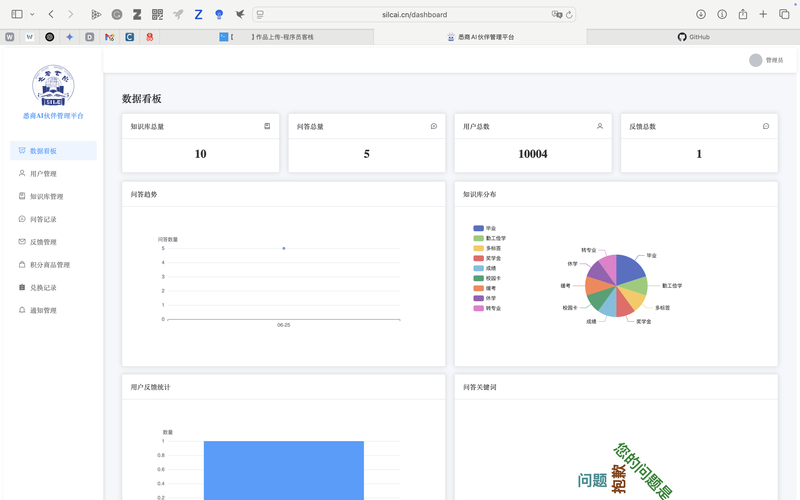Viewport: 800px width, 500px height.
Task: Click the dark bird extension icon
Action: coord(239,14)
